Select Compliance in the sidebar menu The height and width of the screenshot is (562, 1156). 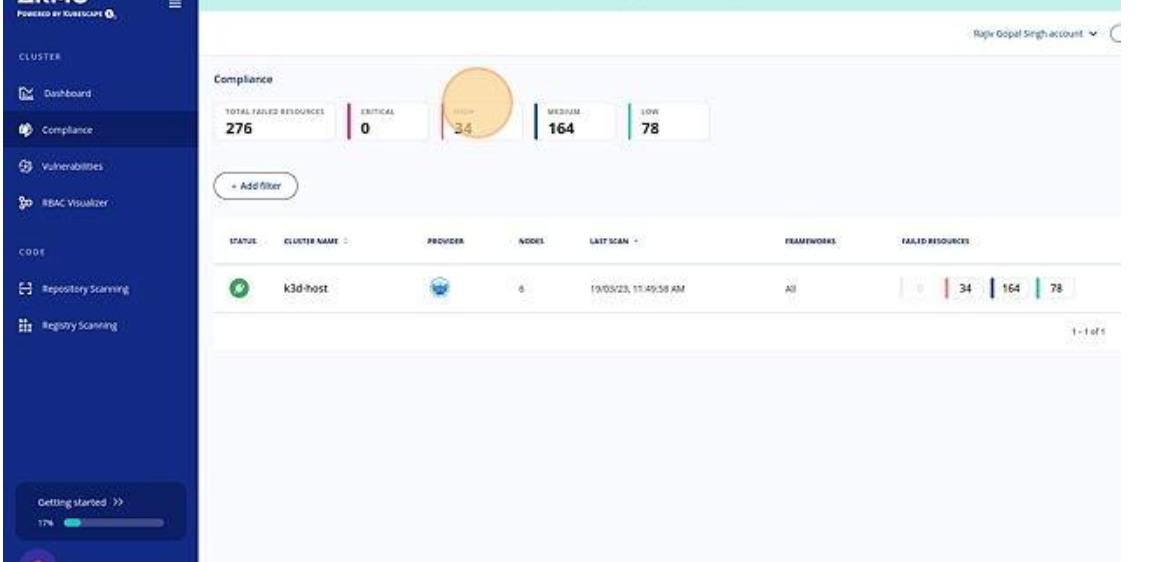point(68,130)
